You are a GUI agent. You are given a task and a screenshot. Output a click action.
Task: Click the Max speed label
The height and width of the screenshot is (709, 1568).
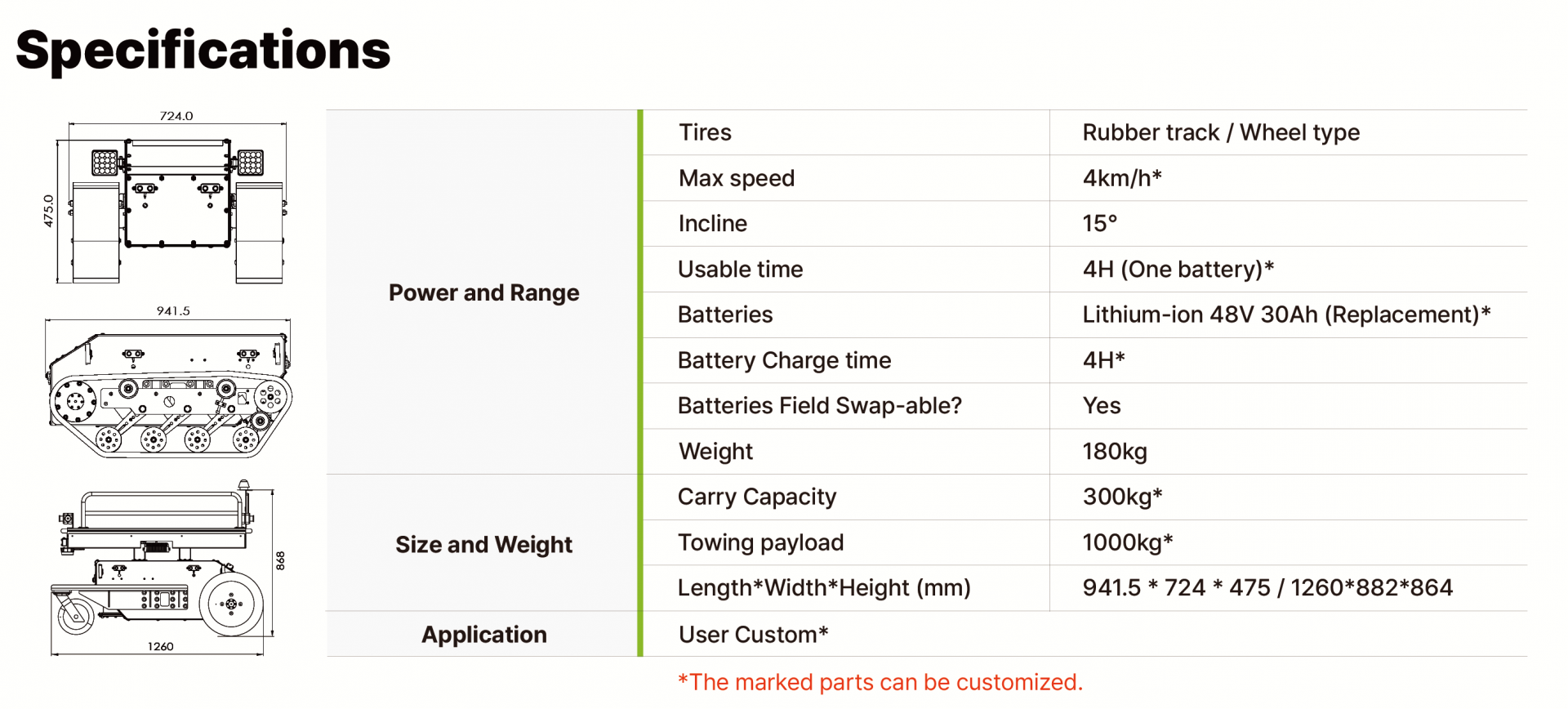pyautogui.click(x=736, y=178)
